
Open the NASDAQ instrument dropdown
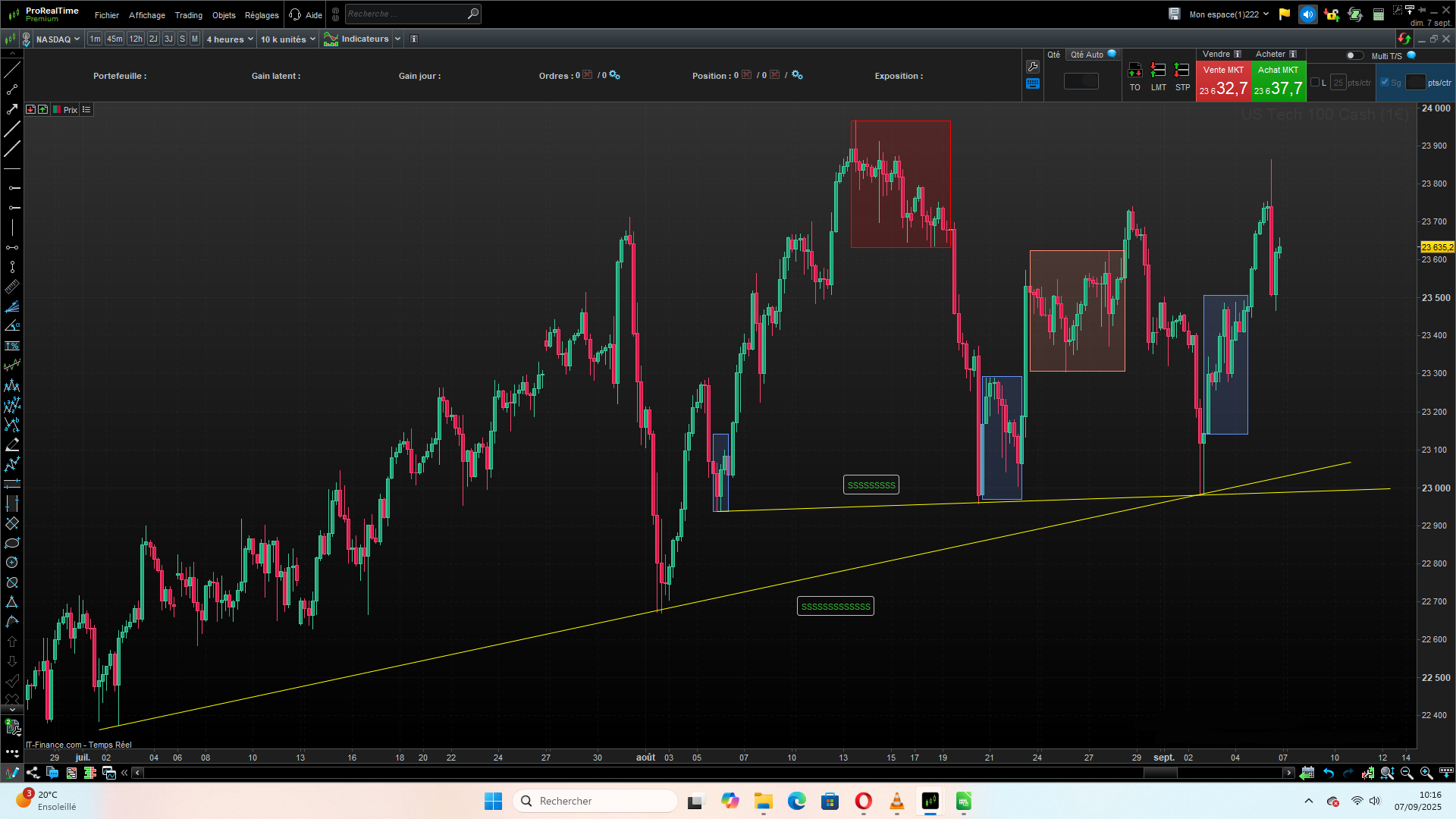58,39
